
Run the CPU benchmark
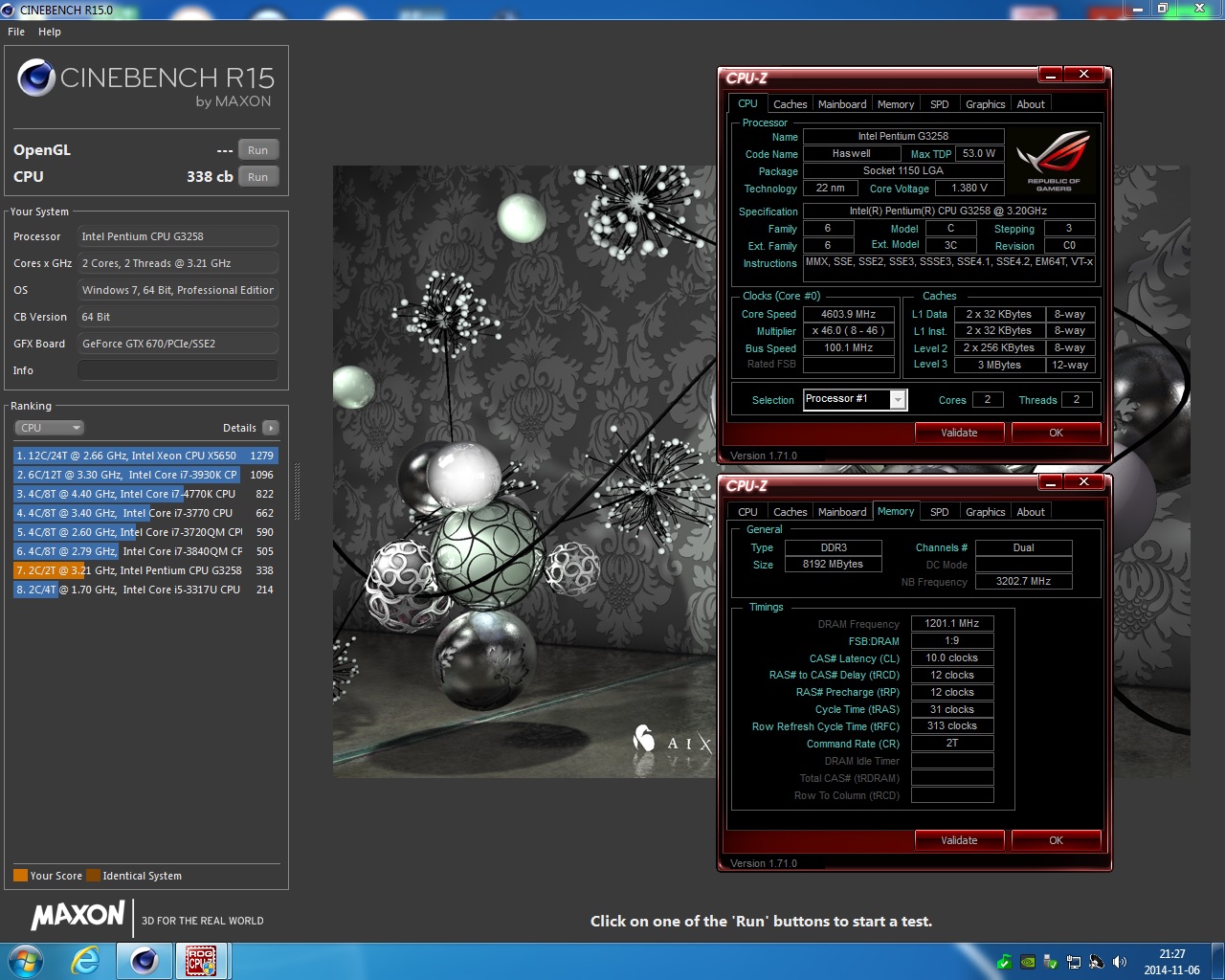coord(258,177)
